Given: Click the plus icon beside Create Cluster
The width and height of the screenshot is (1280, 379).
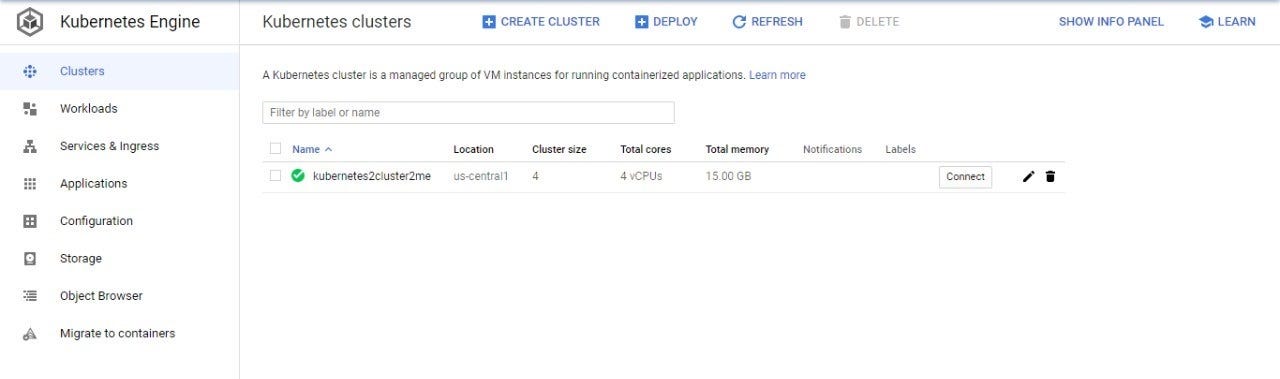Looking at the screenshot, I should coord(489,22).
